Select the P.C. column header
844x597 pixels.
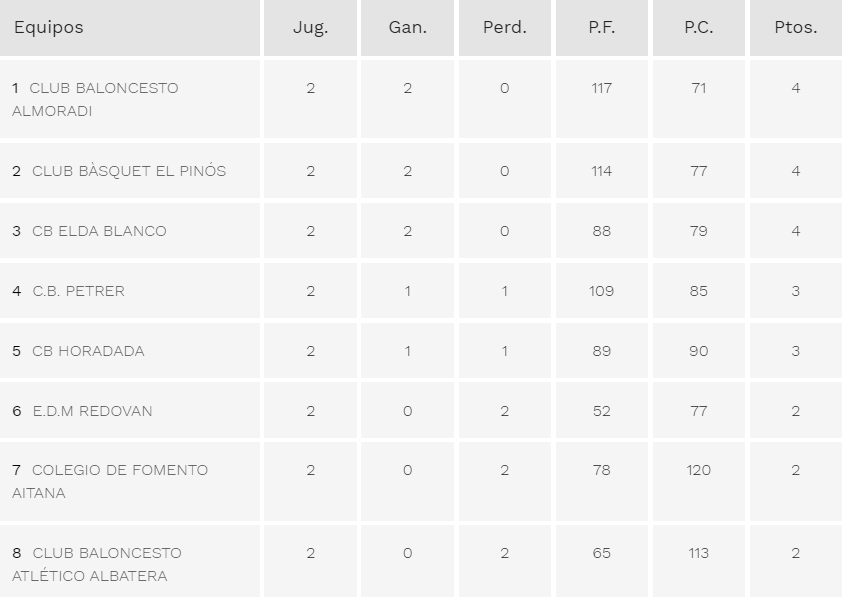tap(699, 27)
